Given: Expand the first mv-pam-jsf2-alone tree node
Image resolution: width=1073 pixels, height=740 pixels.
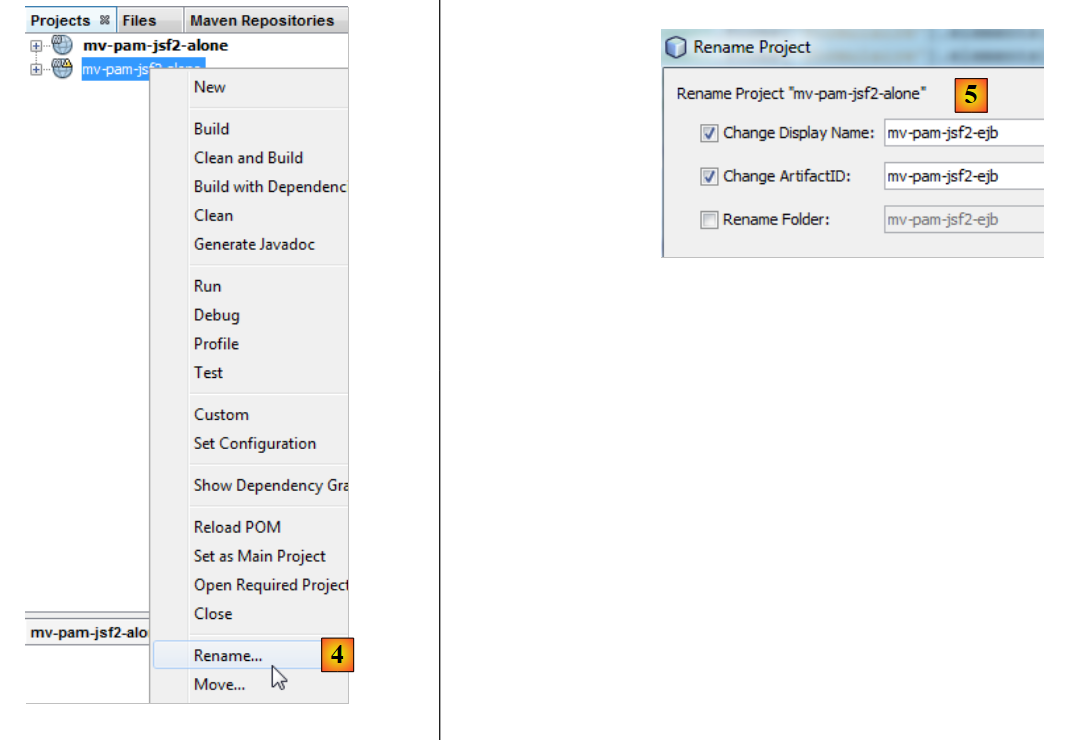Looking at the screenshot, I should click(x=37, y=45).
